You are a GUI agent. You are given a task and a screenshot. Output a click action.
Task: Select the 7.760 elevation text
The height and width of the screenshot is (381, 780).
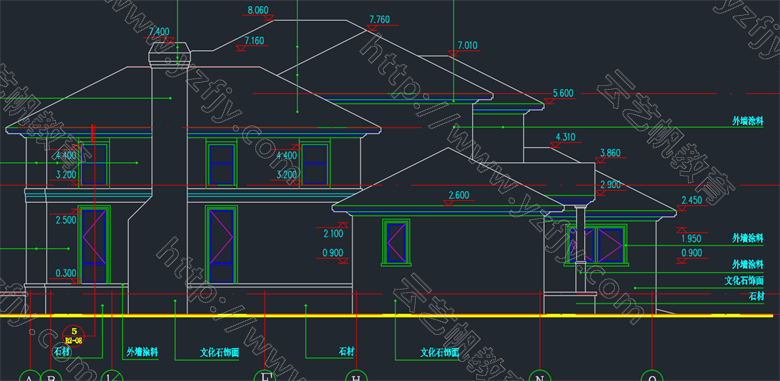point(380,20)
